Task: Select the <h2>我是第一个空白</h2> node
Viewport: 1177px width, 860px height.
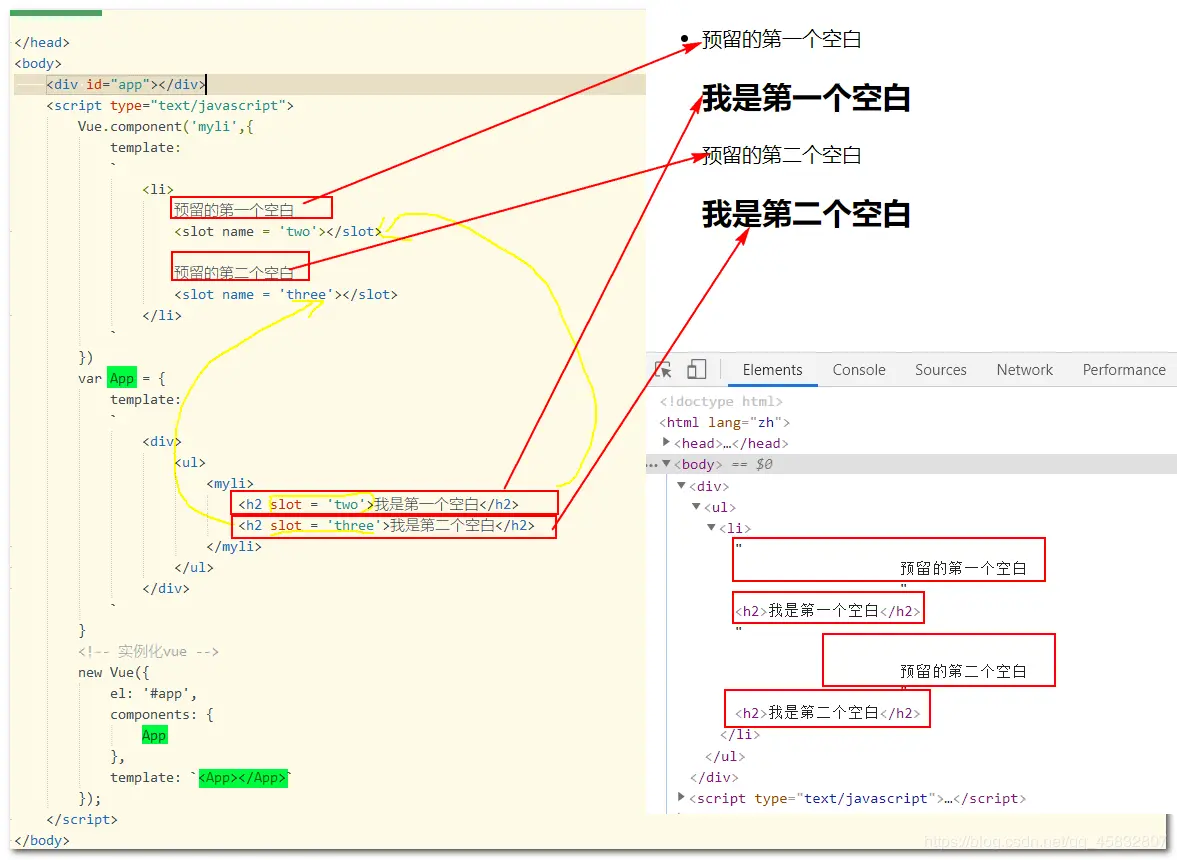Action: point(826,607)
